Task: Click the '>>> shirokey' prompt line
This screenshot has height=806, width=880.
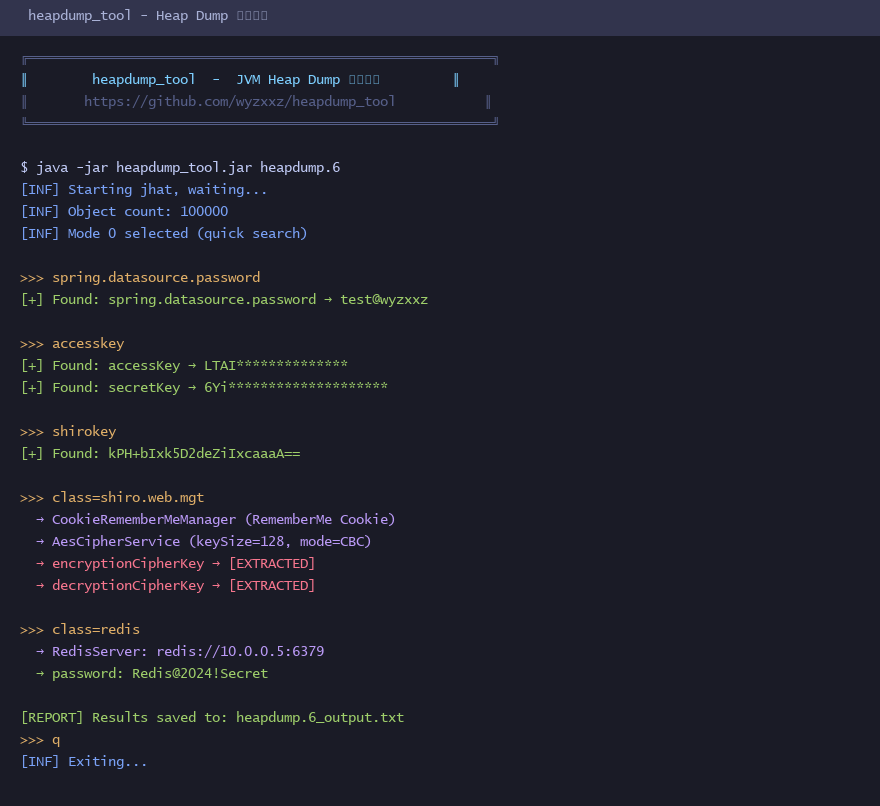Action: (68, 432)
